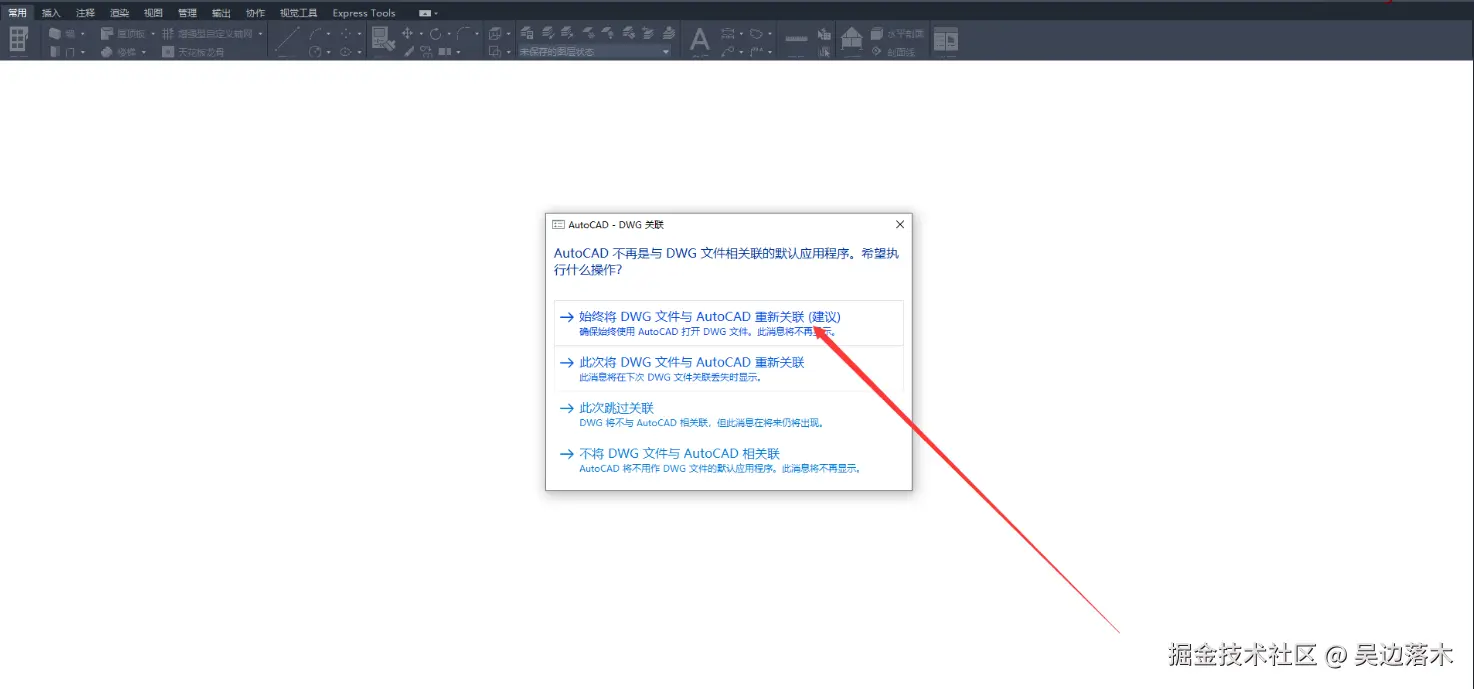Switch to the 常用 (Home) ribbon tab
The width and height of the screenshot is (1474, 689).
click(17, 13)
